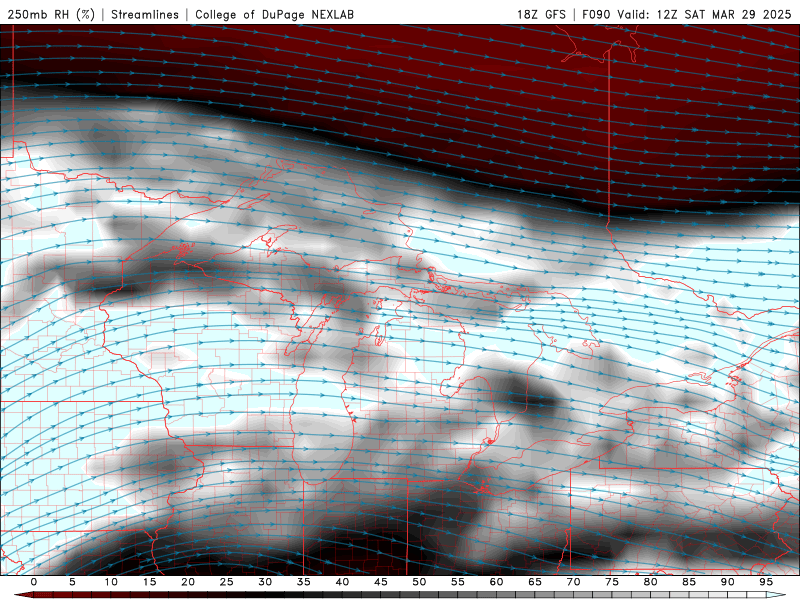Click the "12Z SAT MAR 29 2025" valid time

[723, 14]
